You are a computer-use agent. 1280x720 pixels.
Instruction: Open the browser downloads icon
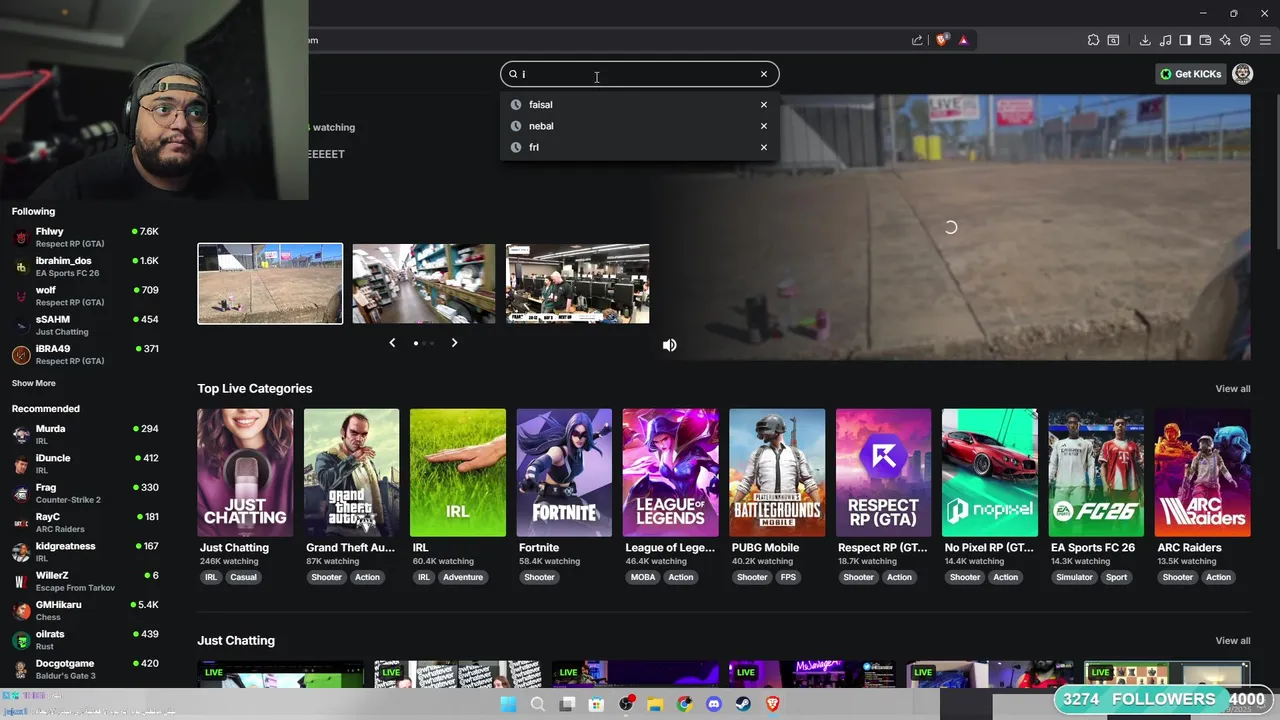click(1145, 40)
